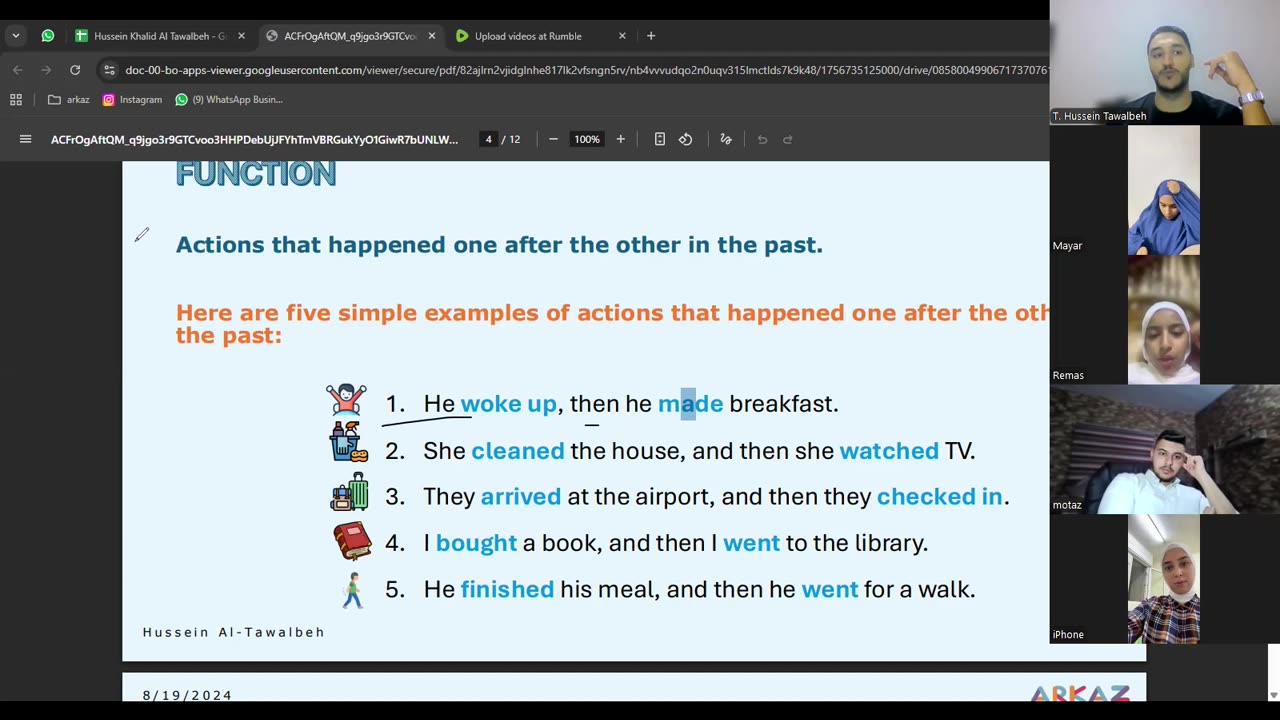Zoom out the PDF document

pos(553,139)
